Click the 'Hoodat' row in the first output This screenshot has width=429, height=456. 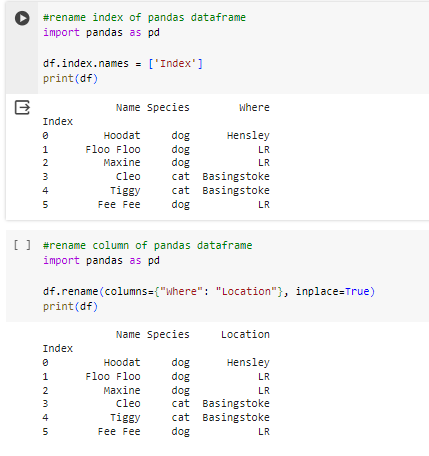pos(156,136)
